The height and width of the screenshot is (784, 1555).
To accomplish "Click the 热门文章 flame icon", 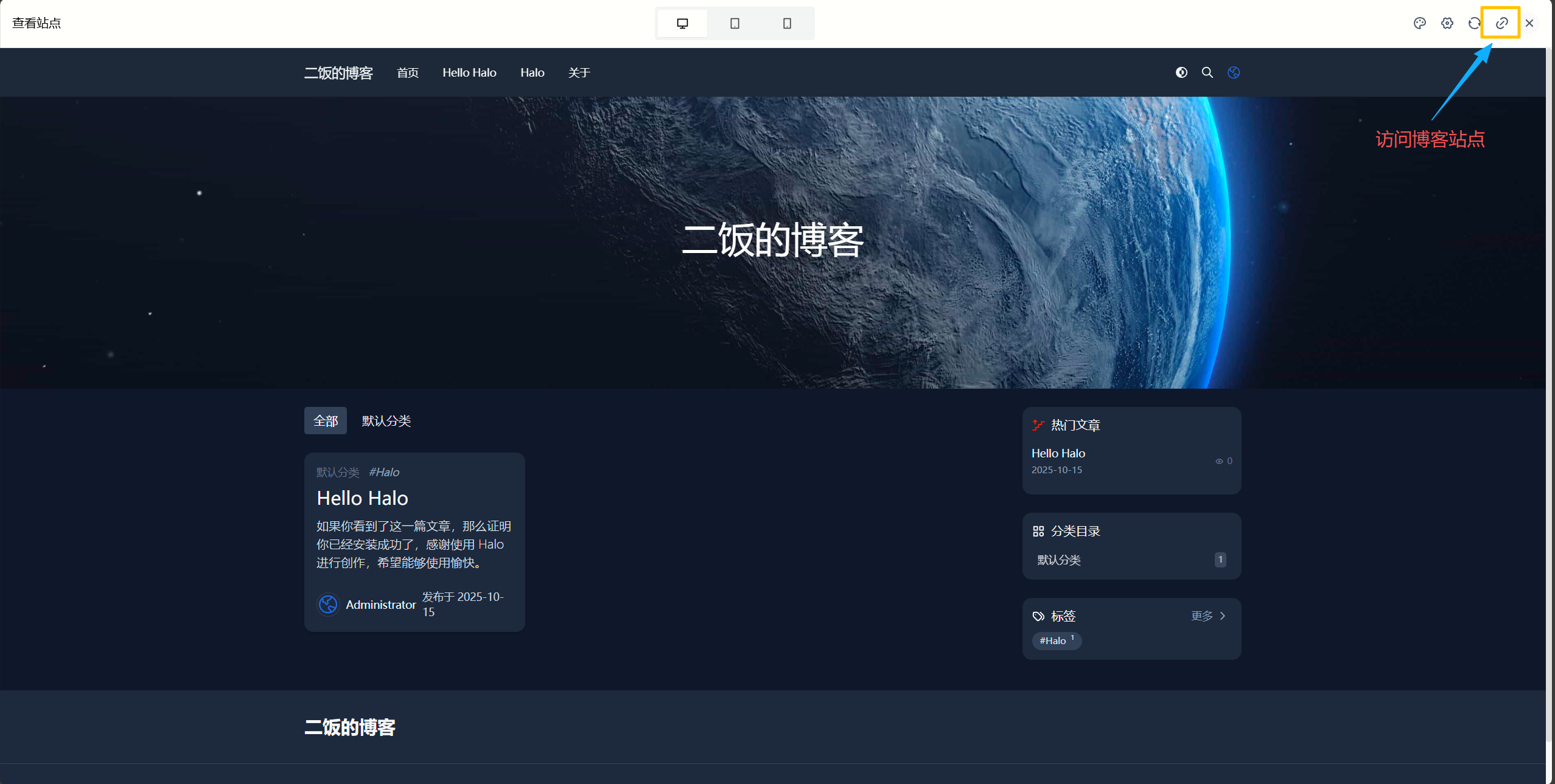I will coord(1037,425).
